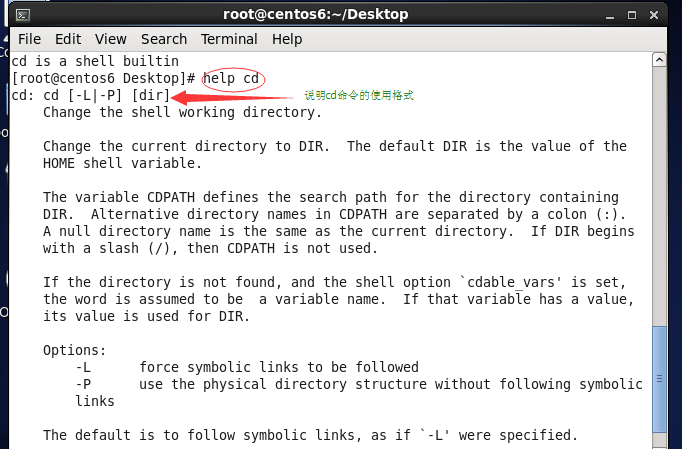Click the red arrow annotation

(233, 97)
